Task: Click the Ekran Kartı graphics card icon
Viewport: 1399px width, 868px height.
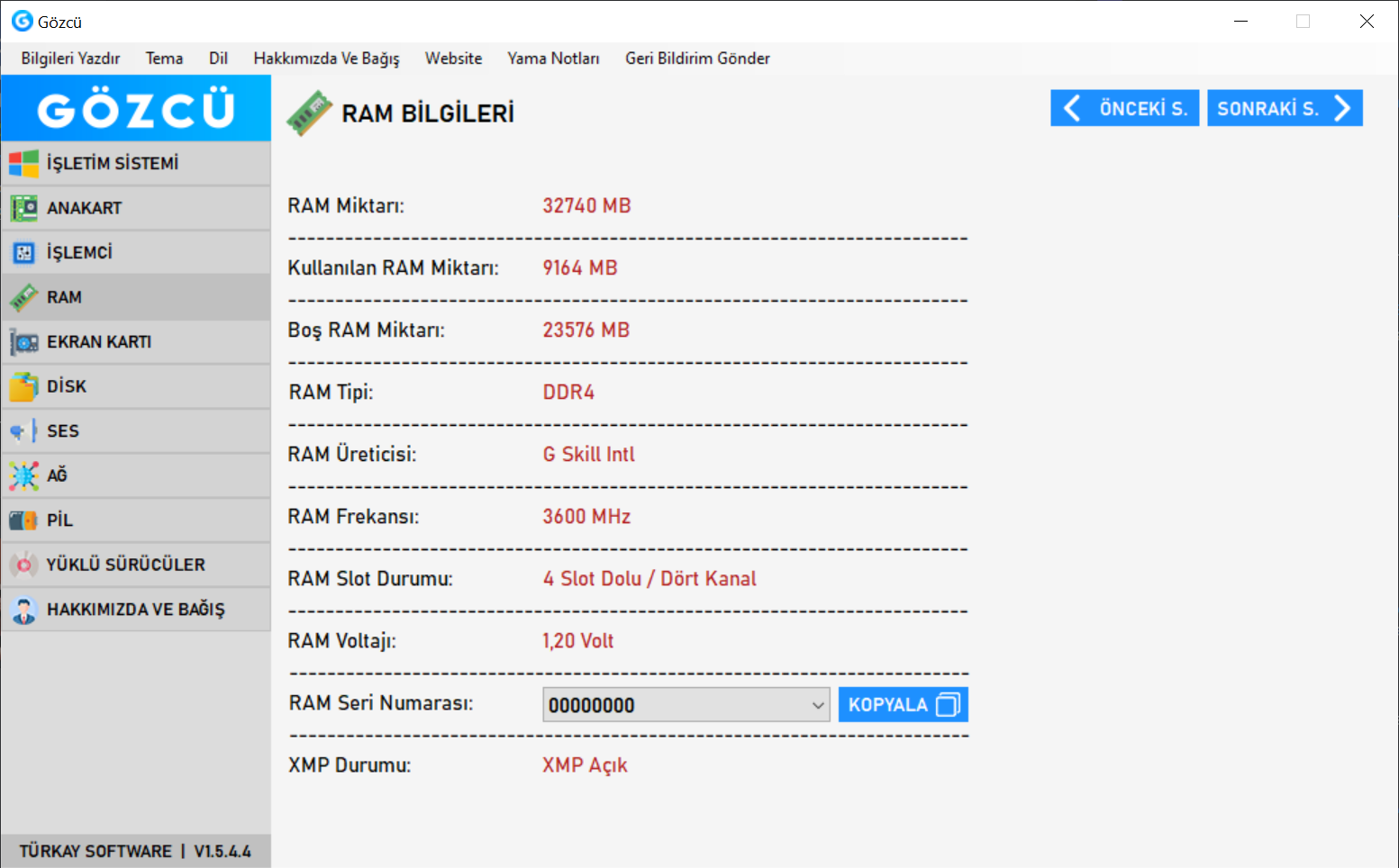Action: click(23, 342)
